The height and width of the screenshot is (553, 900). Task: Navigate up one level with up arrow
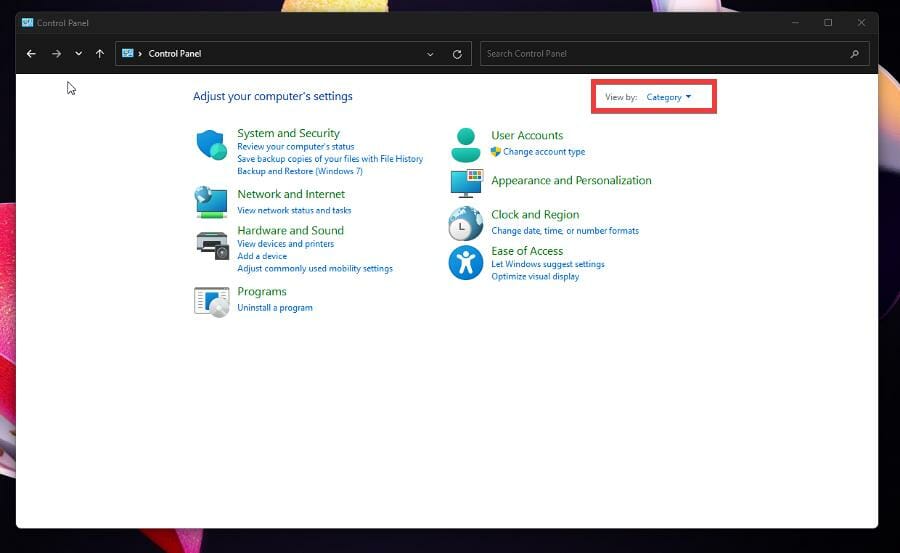pyautogui.click(x=99, y=54)
